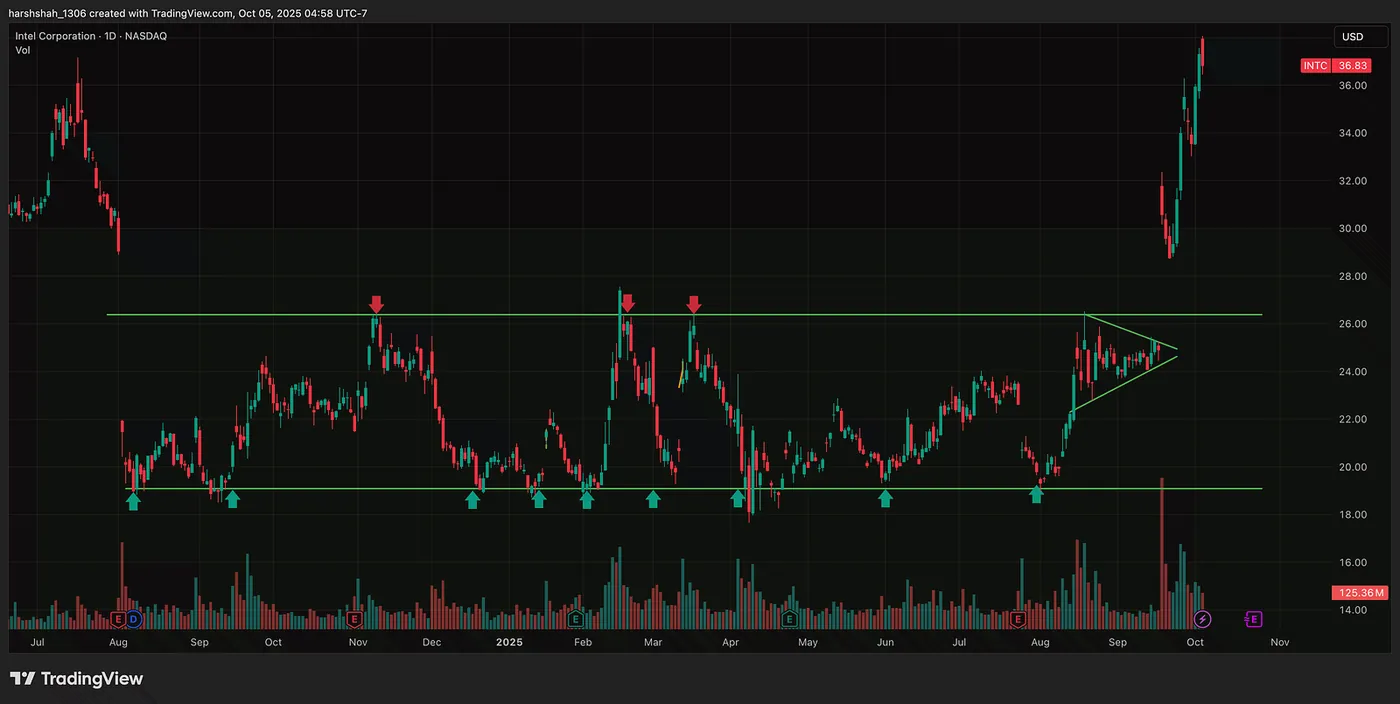Click the red INTC 36.83 price label

click(1337, 65)
